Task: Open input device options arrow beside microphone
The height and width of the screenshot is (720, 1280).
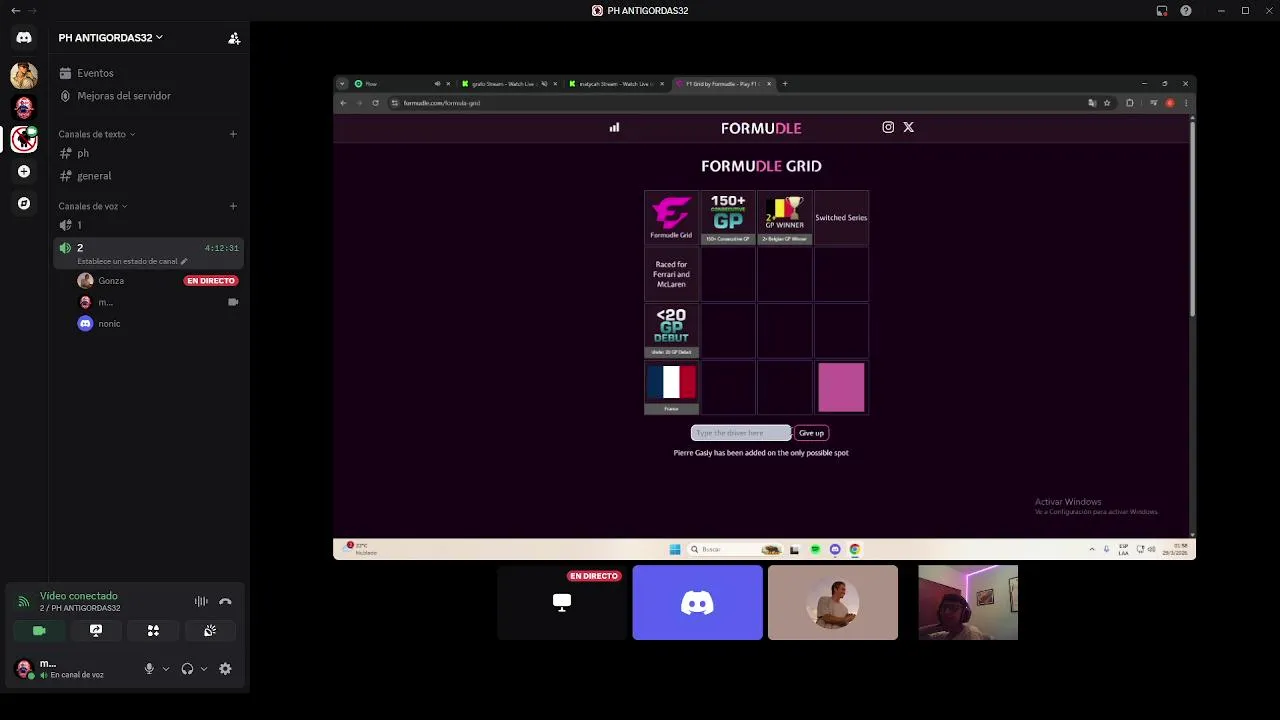Action: (x=165, y=669)
